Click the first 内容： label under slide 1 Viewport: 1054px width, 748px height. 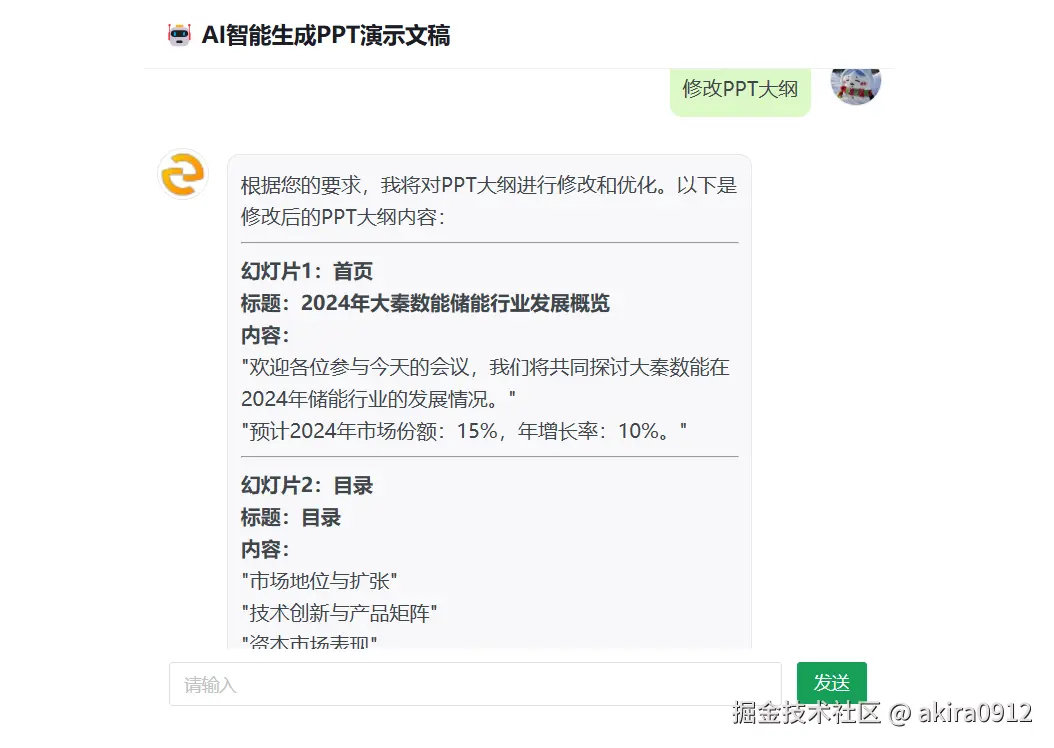pyautogui.click(x=265, y=335)
